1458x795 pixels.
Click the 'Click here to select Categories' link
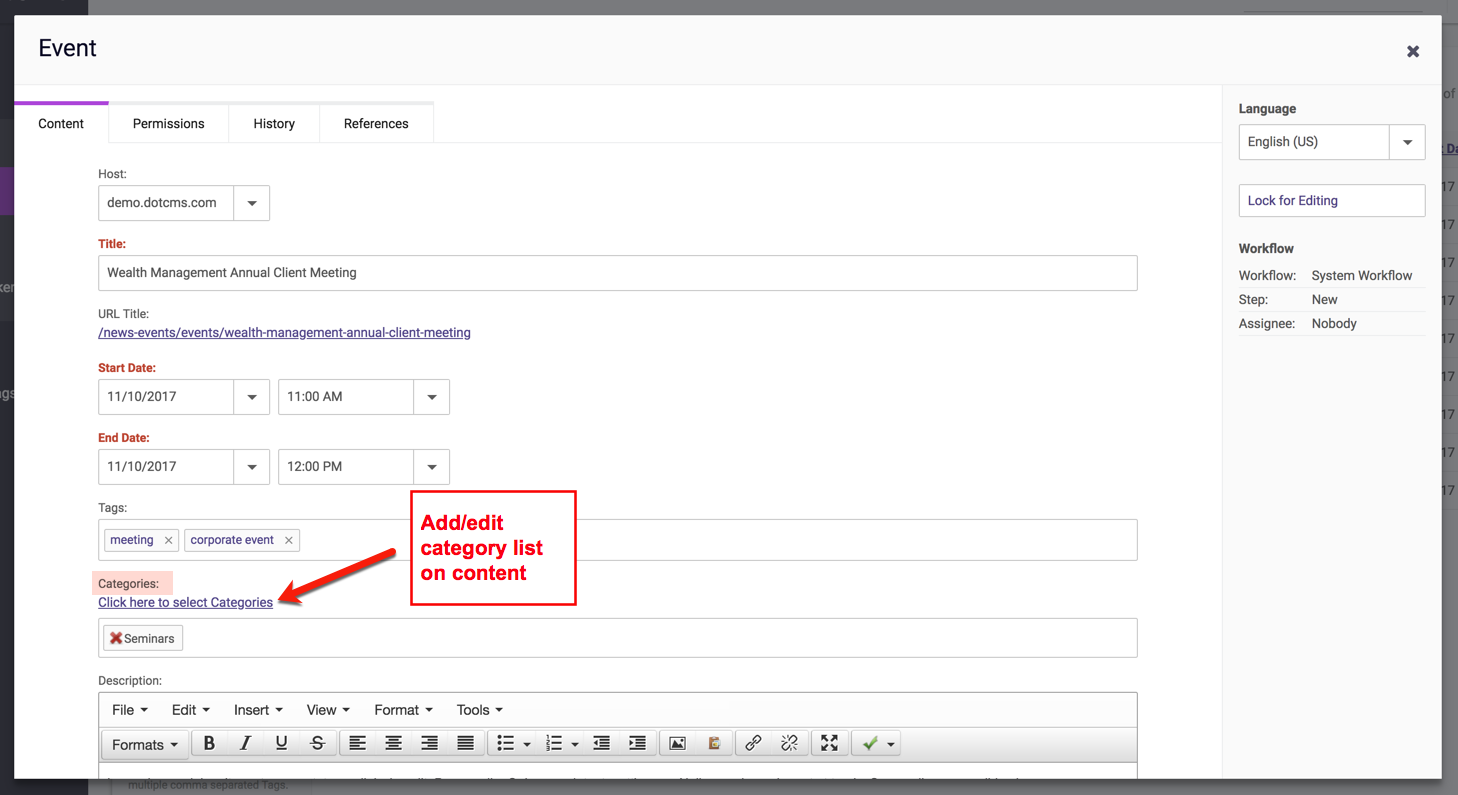pyautogui.click(x=185, y=602)
